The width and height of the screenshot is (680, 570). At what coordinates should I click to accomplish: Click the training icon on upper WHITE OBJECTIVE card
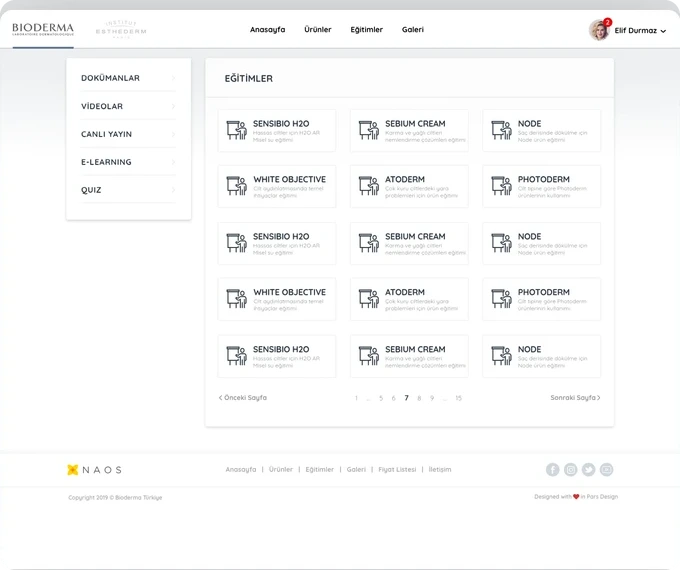[236, 186]
